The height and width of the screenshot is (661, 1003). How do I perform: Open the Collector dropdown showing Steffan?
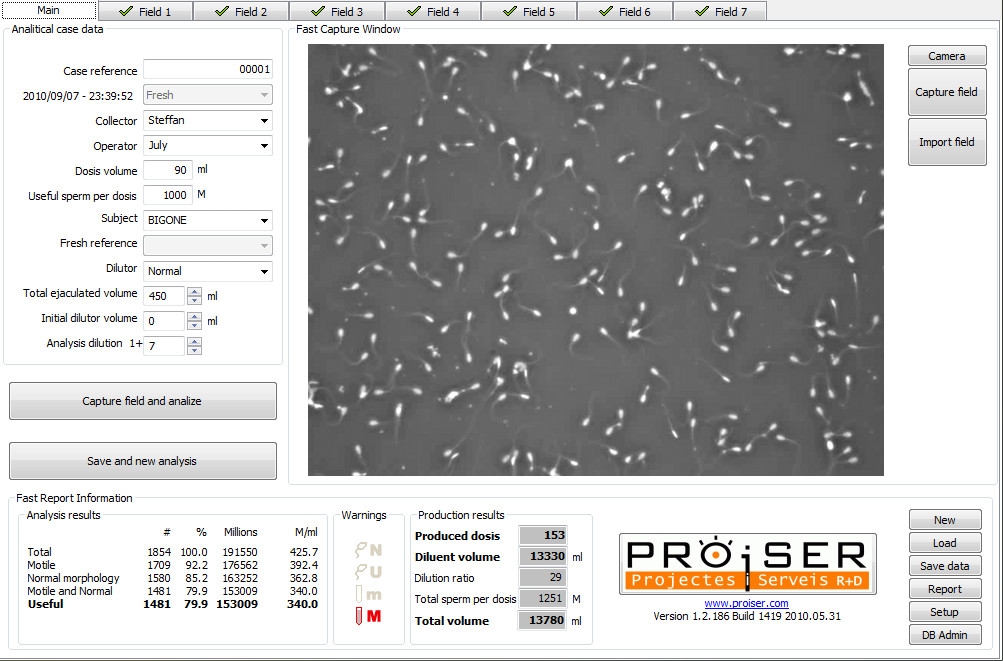(208, 120)
